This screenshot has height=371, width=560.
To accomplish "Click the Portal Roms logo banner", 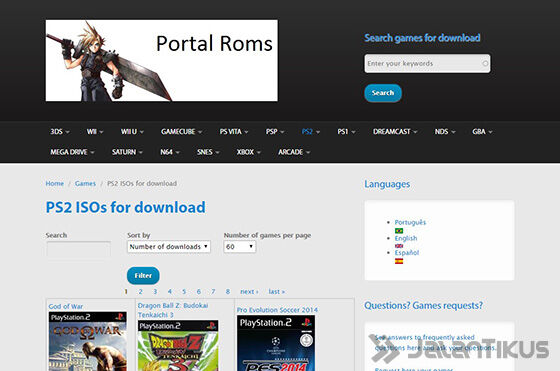I will (x=161, y=60).
